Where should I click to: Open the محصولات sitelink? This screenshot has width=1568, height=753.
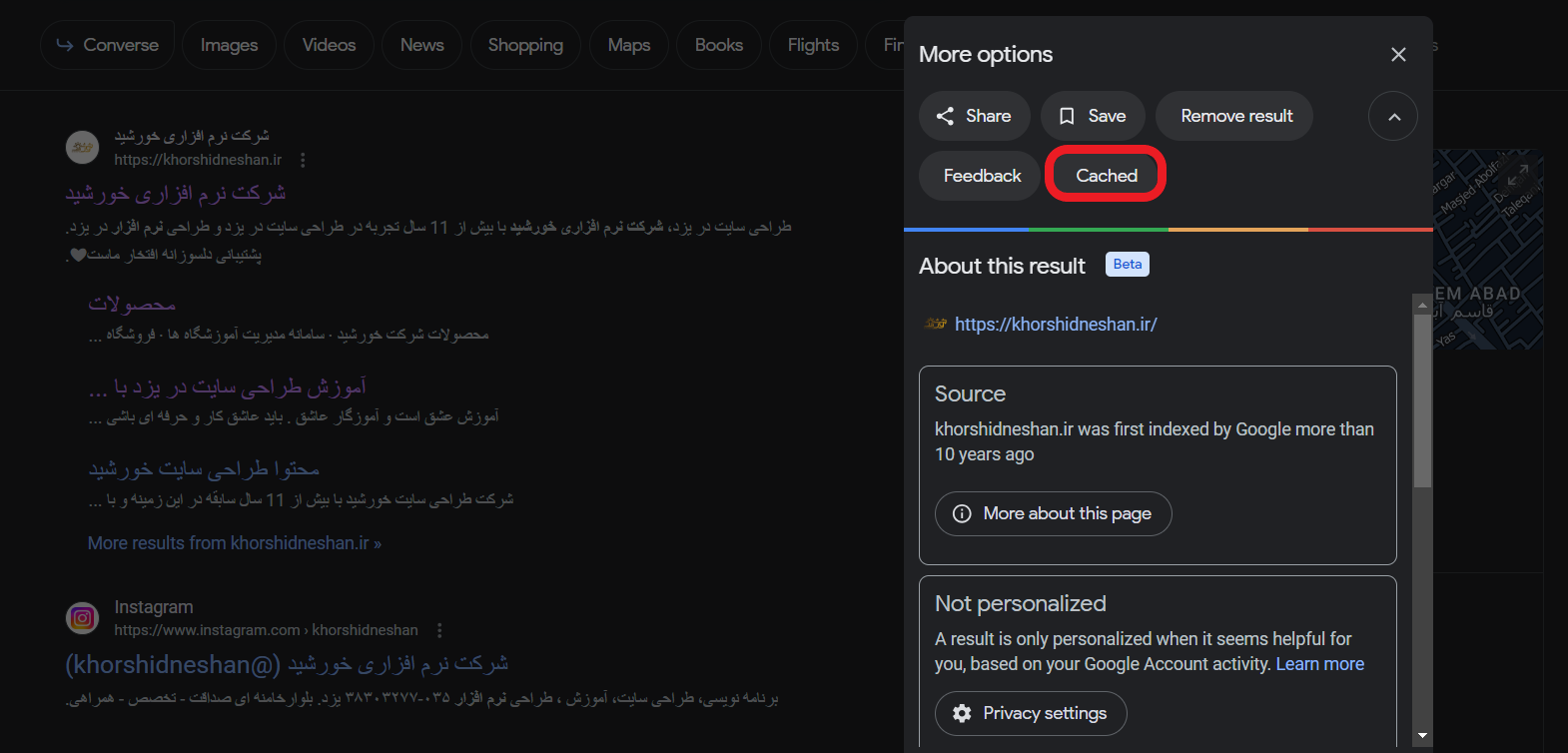(x=132, y=304)
